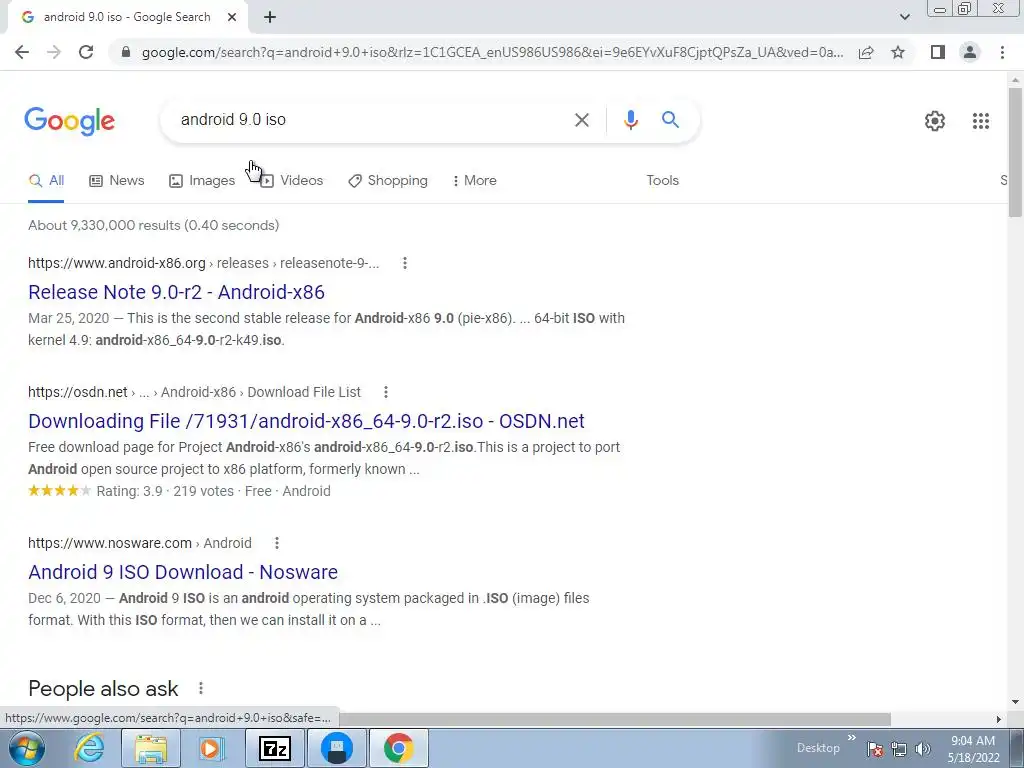Expand the Desktop toolbar chevron

point(852,738)
